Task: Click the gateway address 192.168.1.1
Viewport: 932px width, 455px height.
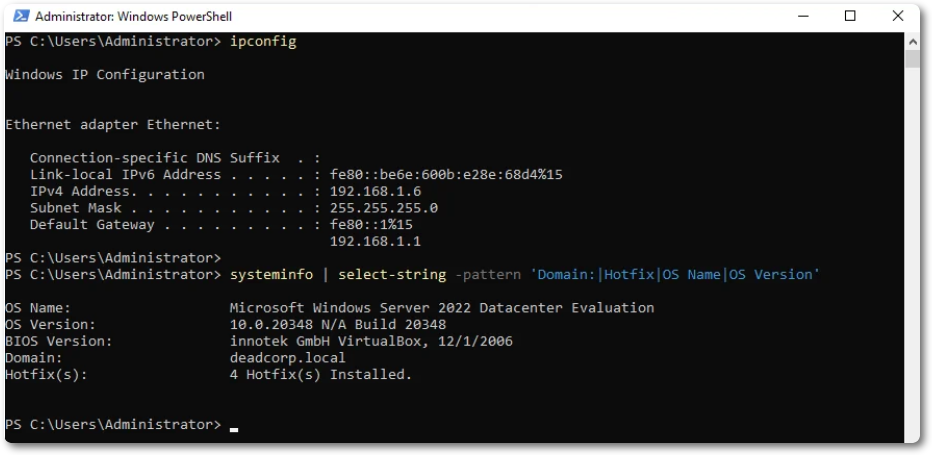Action: (x=376, y=241)
